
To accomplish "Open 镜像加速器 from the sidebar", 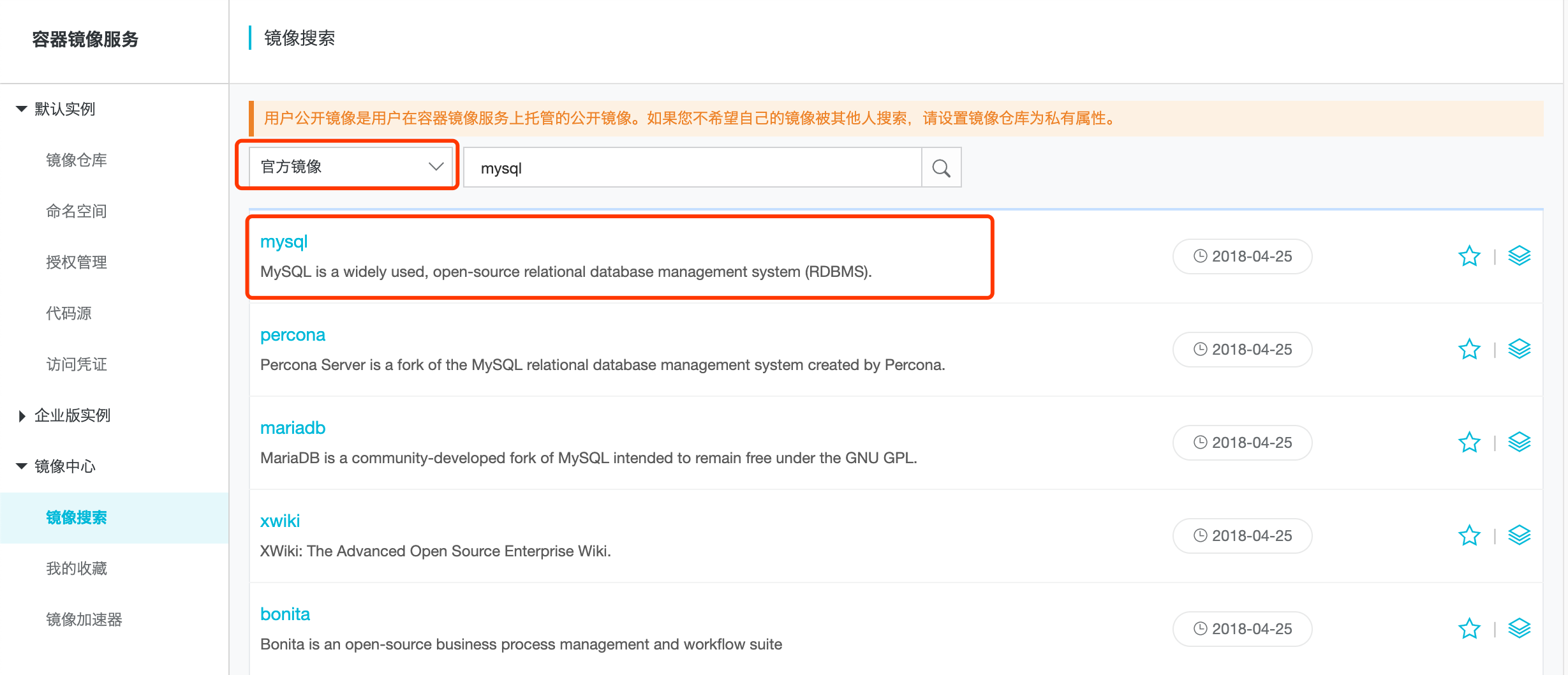I will point(85,619).
